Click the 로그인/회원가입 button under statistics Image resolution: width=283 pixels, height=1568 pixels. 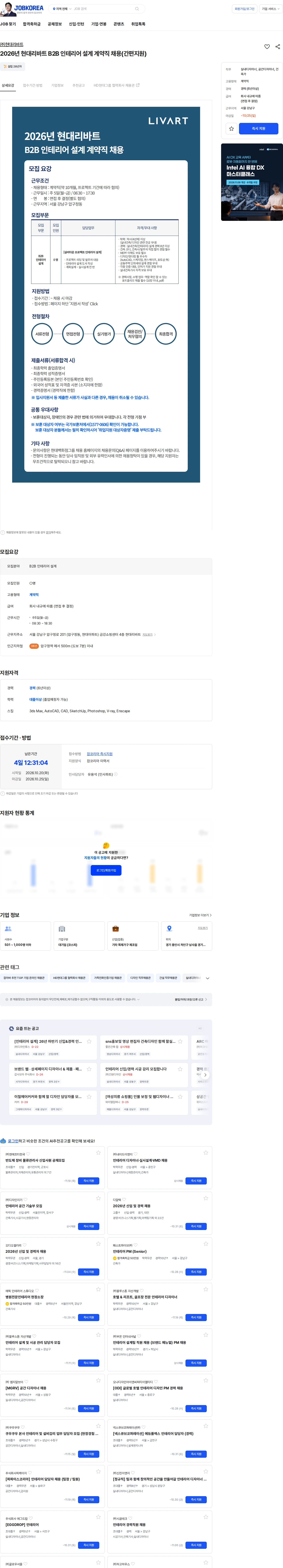tap(106, 870)
